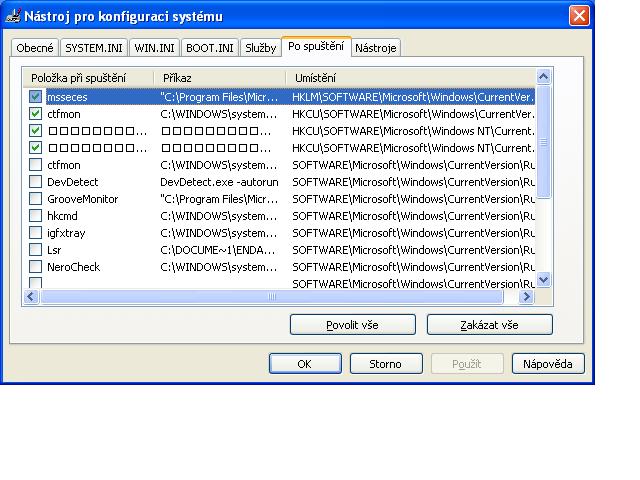This screenshot has height=480, width=640.
Task: Switch to the WIN.INI tab
Action: click(x=154, y=48)
